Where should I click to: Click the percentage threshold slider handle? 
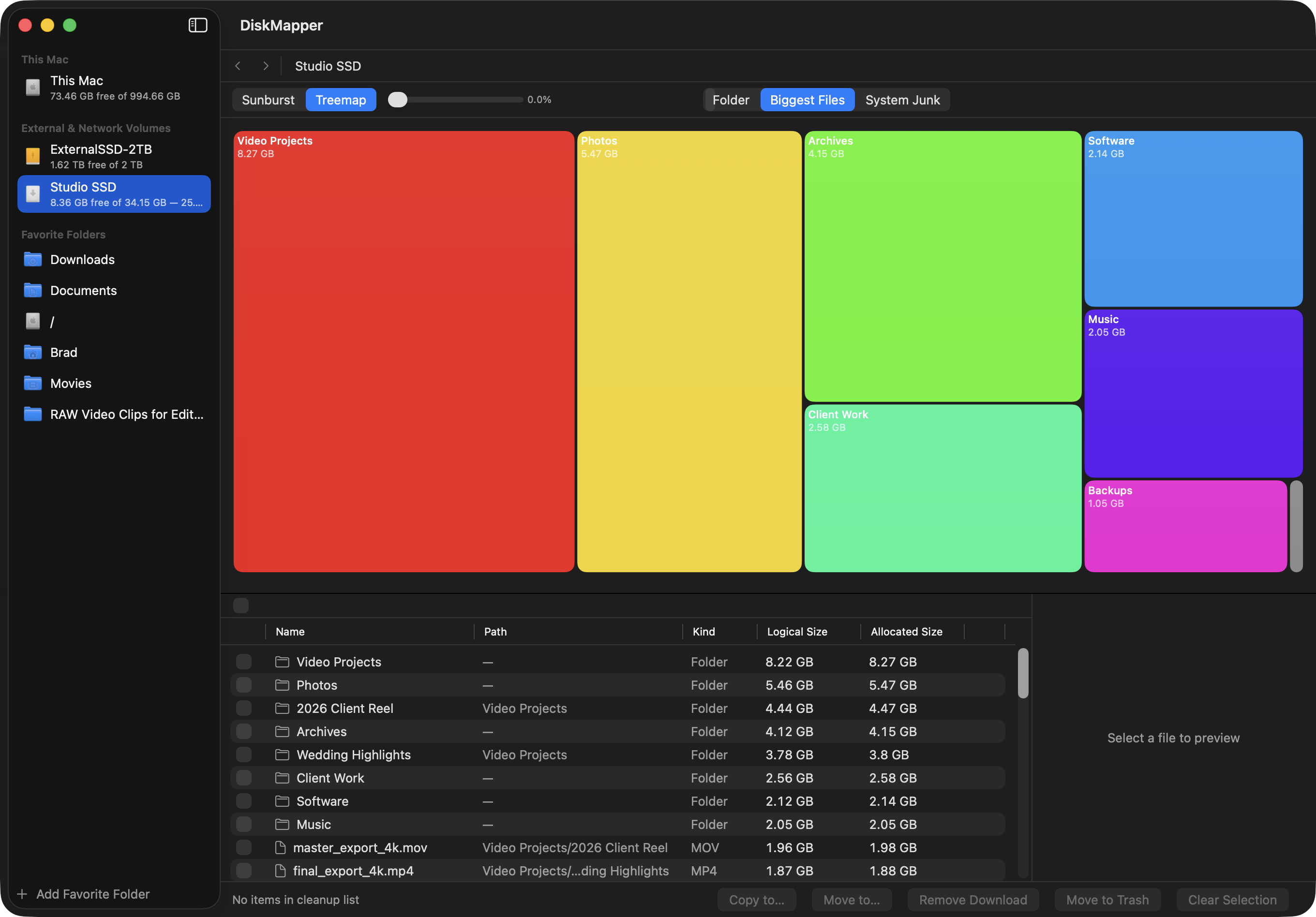pyautogui.click(x=398, y=100)
